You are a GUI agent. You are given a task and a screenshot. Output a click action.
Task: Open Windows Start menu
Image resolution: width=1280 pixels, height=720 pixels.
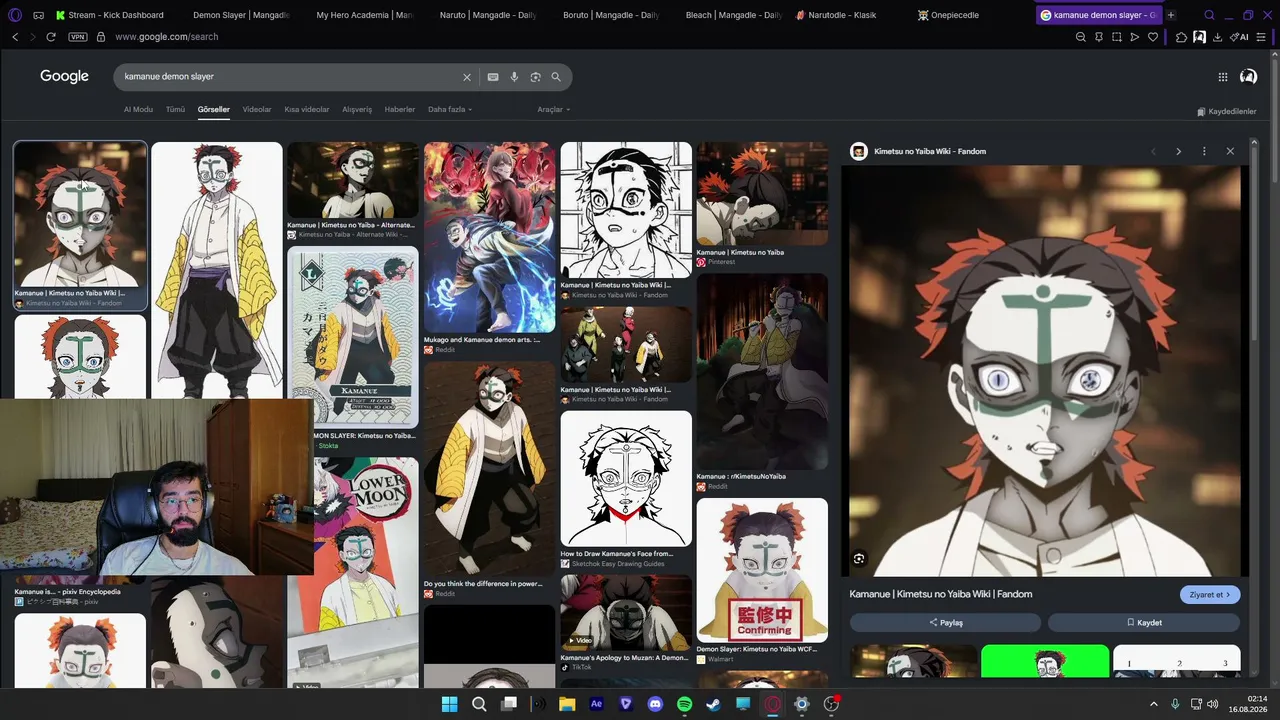pyautogui.click(x=449, y=704)
